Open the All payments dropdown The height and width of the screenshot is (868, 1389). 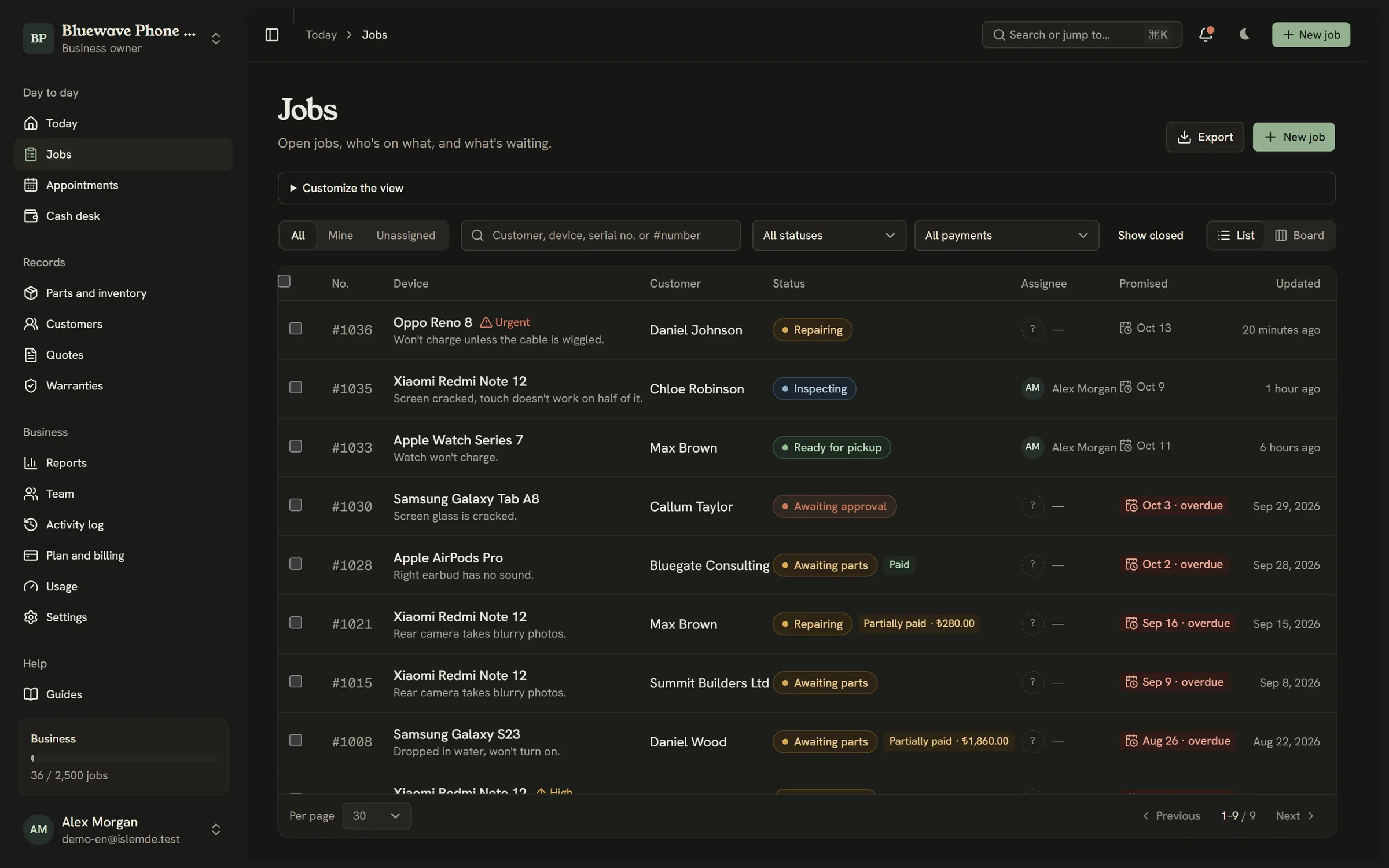click(1006, 236)
